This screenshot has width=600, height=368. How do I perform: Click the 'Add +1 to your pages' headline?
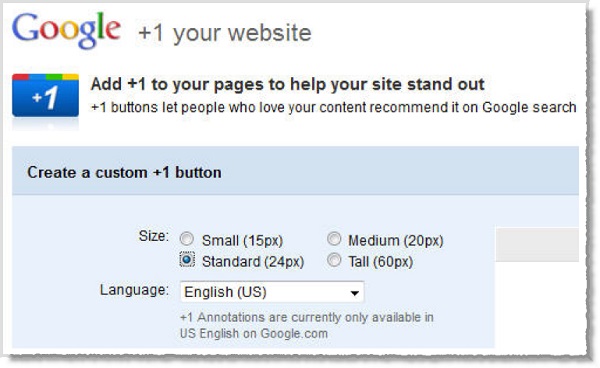click(x=288, y=84)
